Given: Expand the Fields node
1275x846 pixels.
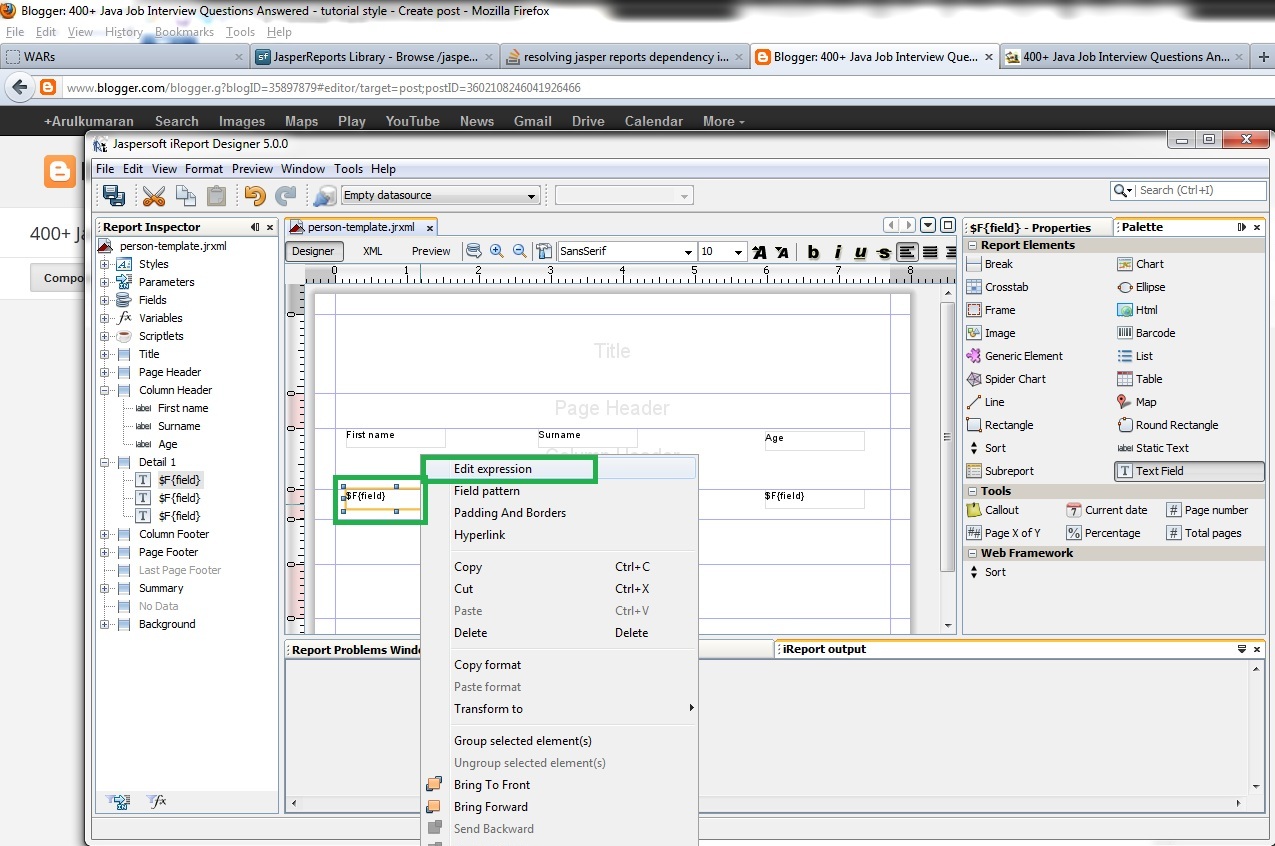Looking at the screenshot, I should tap(105, 300).
